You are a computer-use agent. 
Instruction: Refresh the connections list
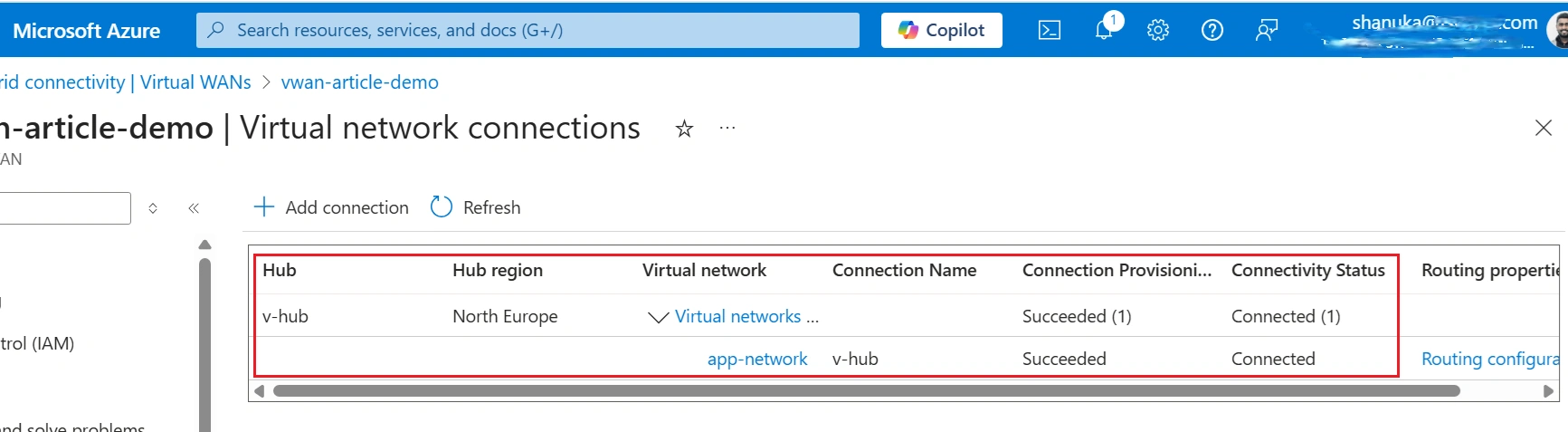tap(476, 207)
